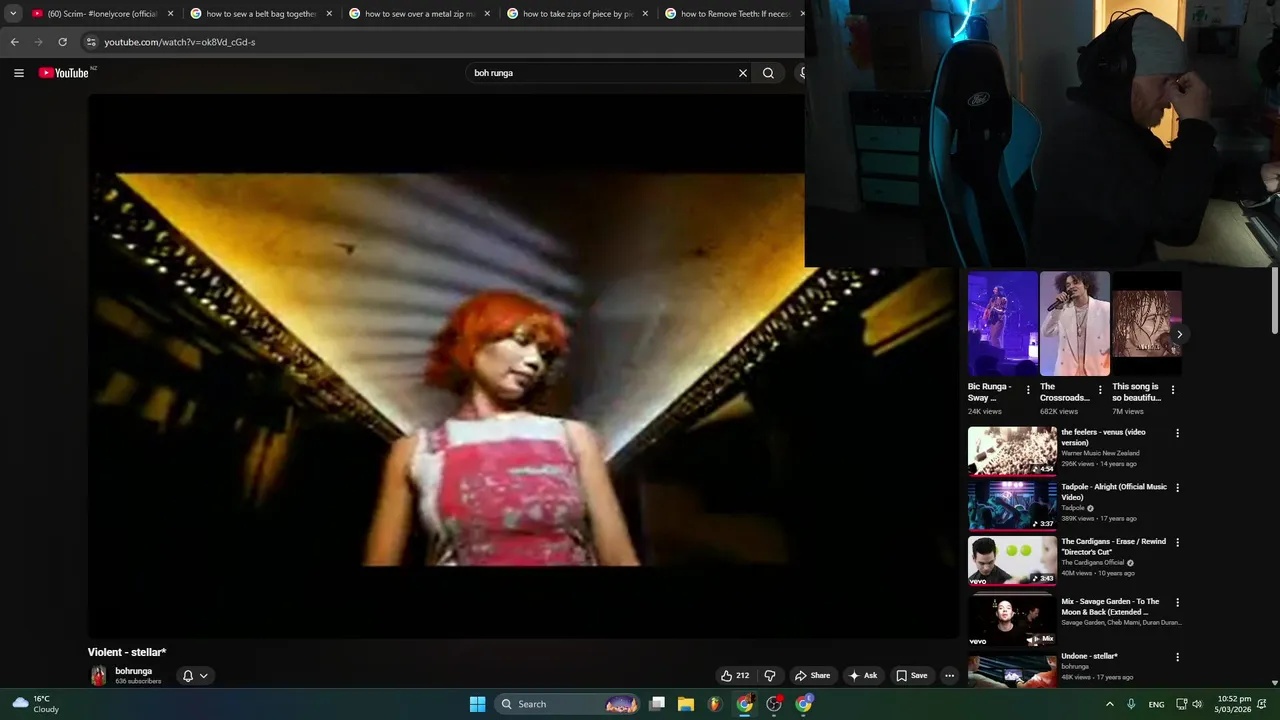Open the YouTube hamburger guide menu

pos(18,73)
